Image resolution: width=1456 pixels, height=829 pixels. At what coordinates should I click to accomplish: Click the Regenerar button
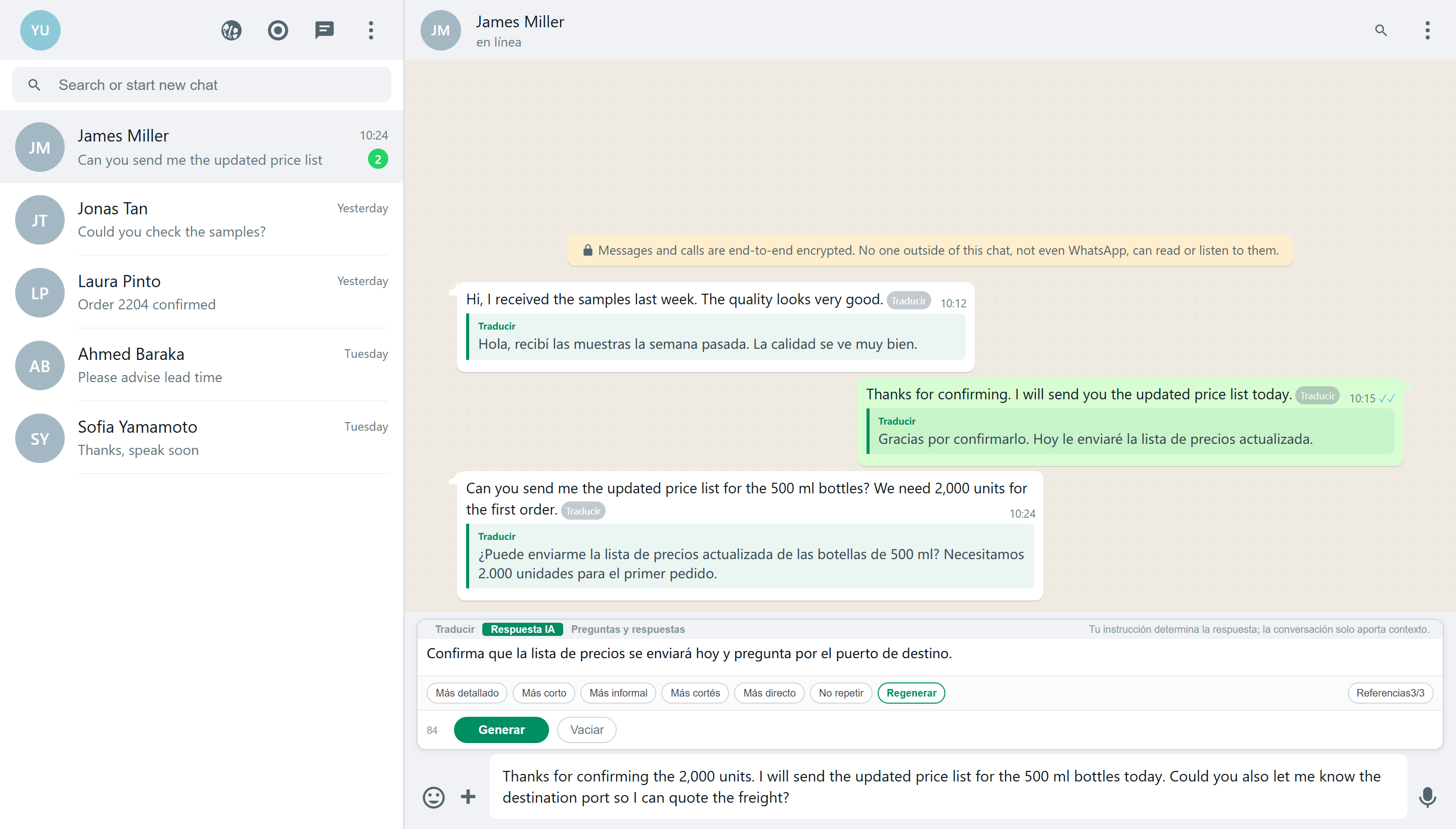coord(911,693)
